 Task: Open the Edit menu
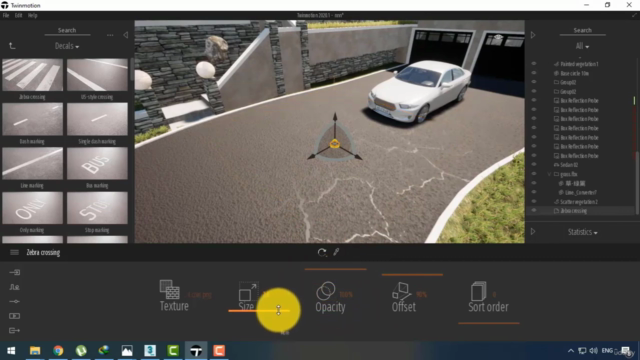click(x=18, y=16)
